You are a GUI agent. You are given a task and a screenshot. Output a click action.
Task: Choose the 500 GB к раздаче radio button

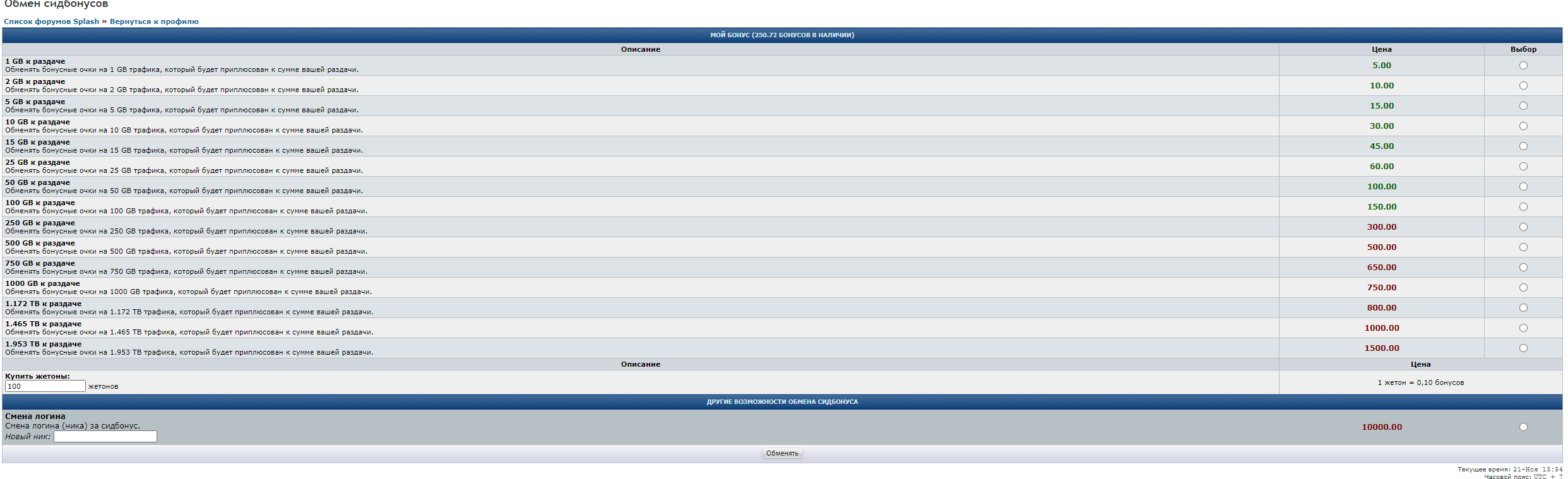[x=1523, y=247]
